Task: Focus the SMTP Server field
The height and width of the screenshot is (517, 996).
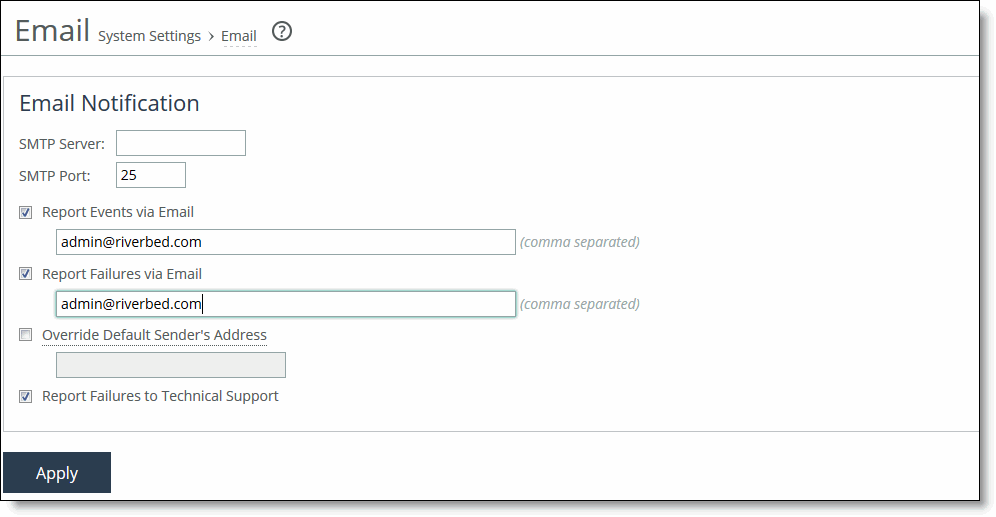Action: (180, 143)
